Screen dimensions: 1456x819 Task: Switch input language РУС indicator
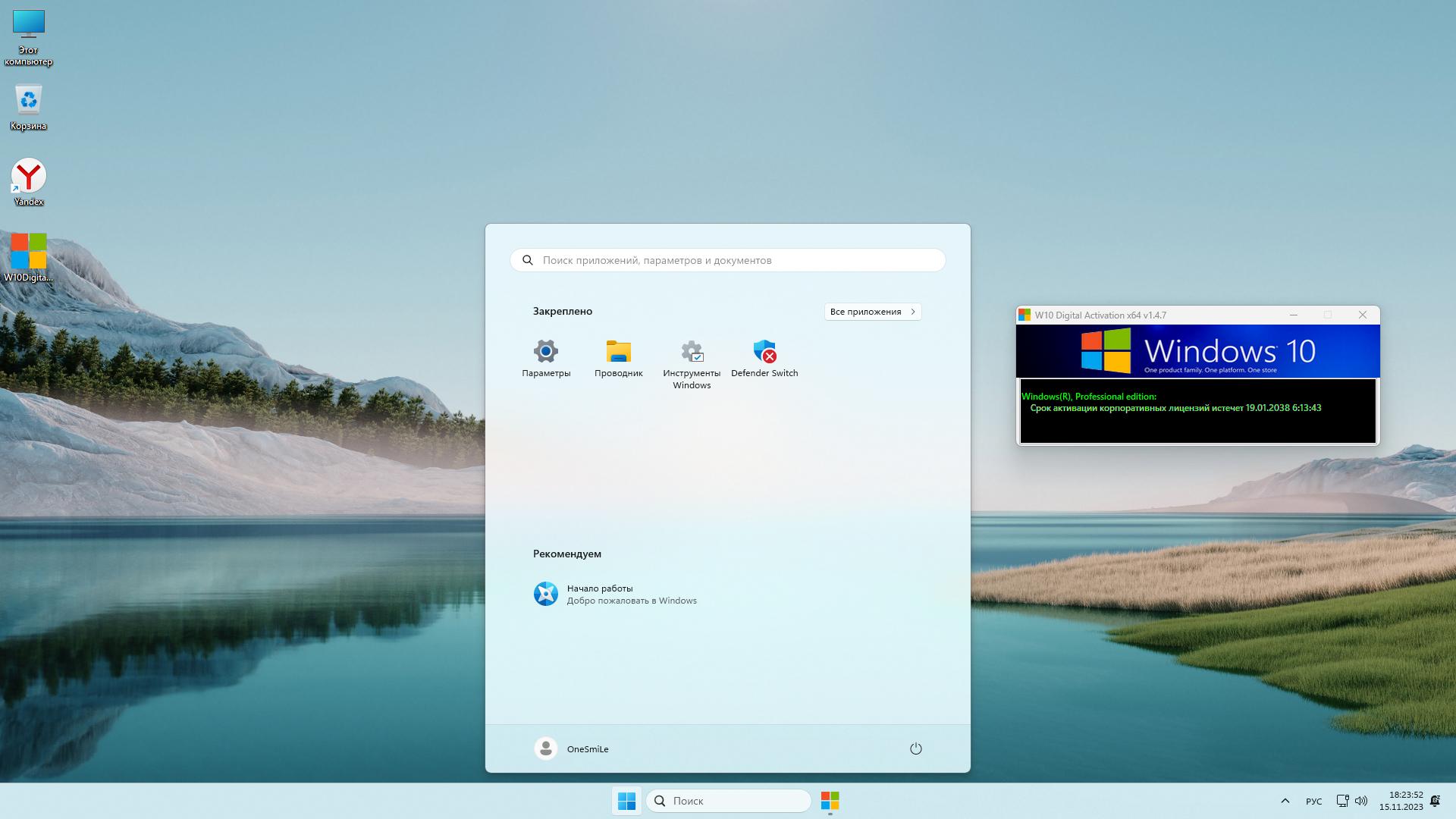(1313, 802)
